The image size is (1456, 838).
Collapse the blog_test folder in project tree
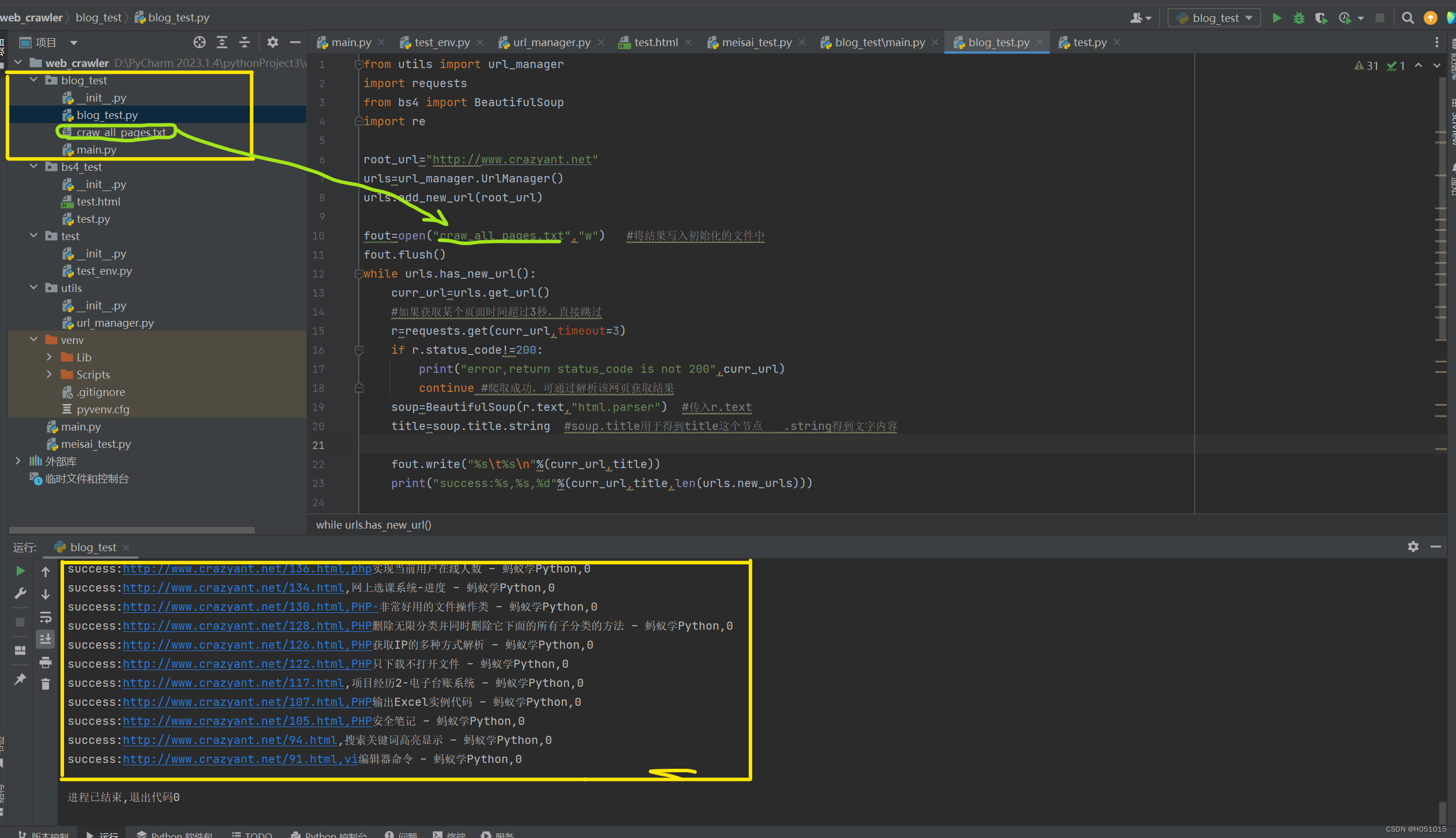(33, 80)
